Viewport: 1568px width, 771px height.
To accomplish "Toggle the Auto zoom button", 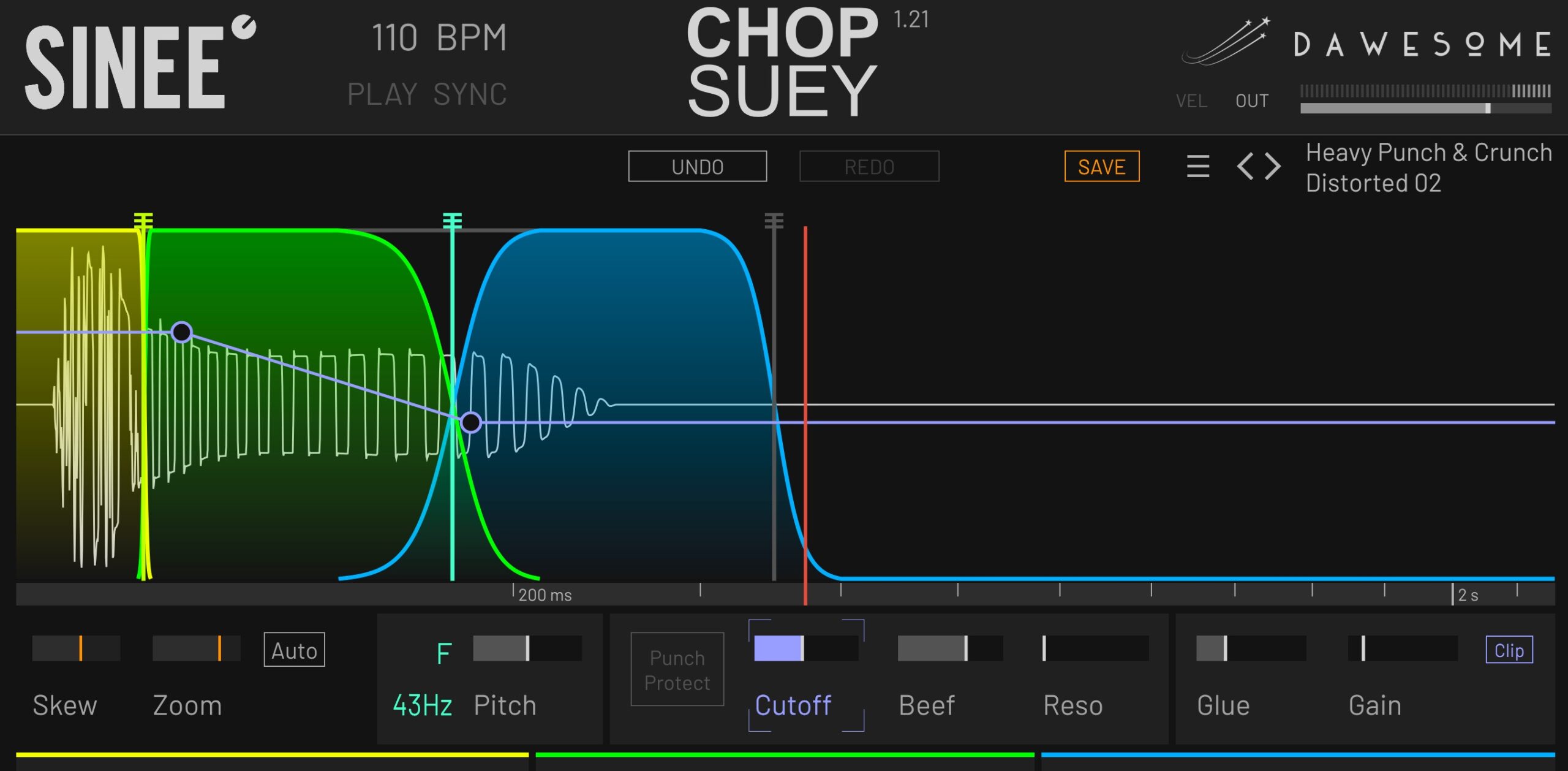I will [x=294, y=650].
